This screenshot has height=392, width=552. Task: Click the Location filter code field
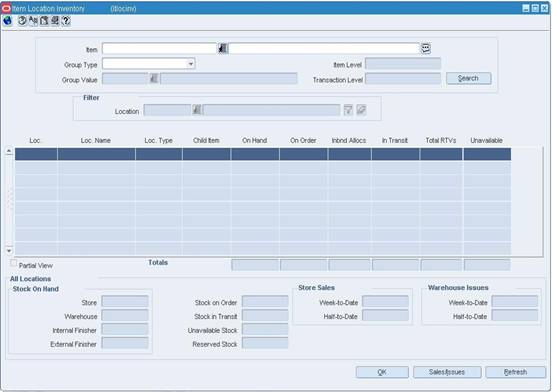[167, 110]
